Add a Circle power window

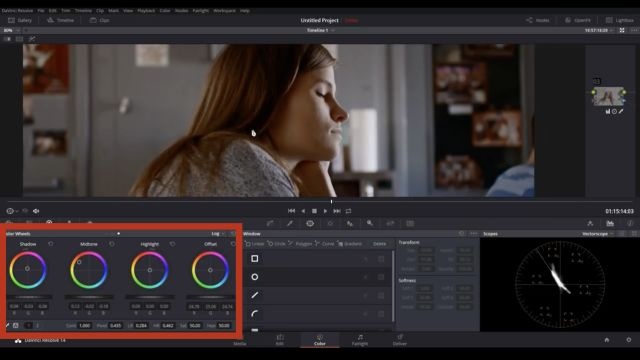pyautogui.click(x=276, y=244)
